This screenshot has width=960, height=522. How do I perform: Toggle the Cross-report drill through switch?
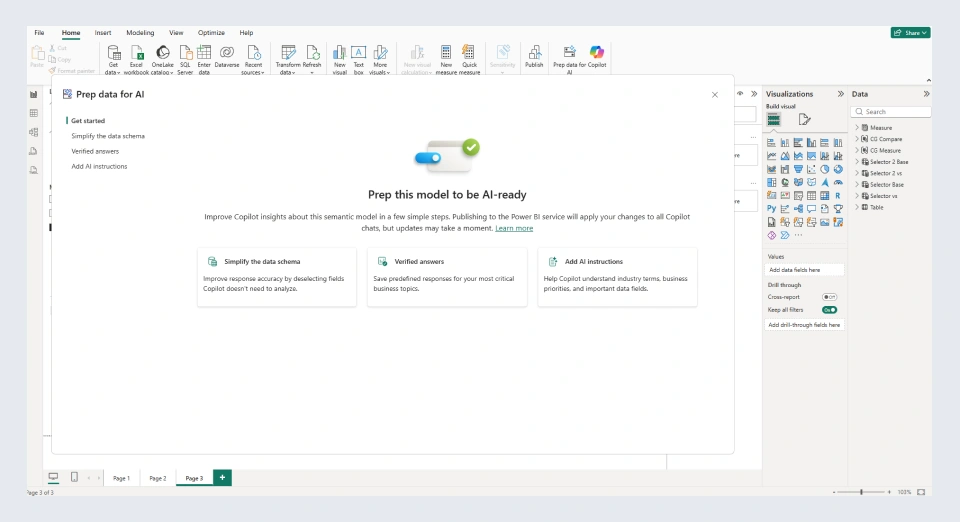click(829, 297)
